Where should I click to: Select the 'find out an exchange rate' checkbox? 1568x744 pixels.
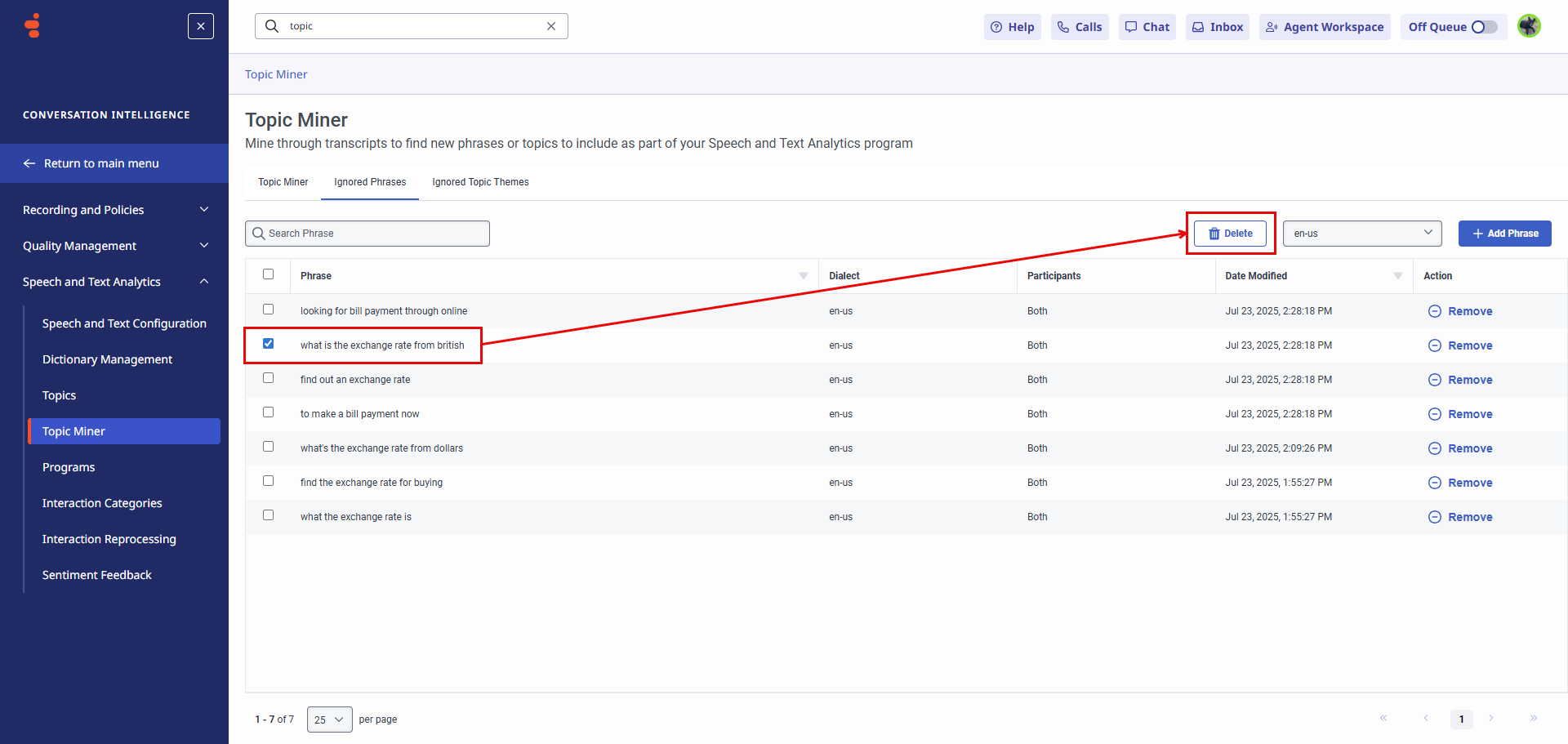pos(268,378)
